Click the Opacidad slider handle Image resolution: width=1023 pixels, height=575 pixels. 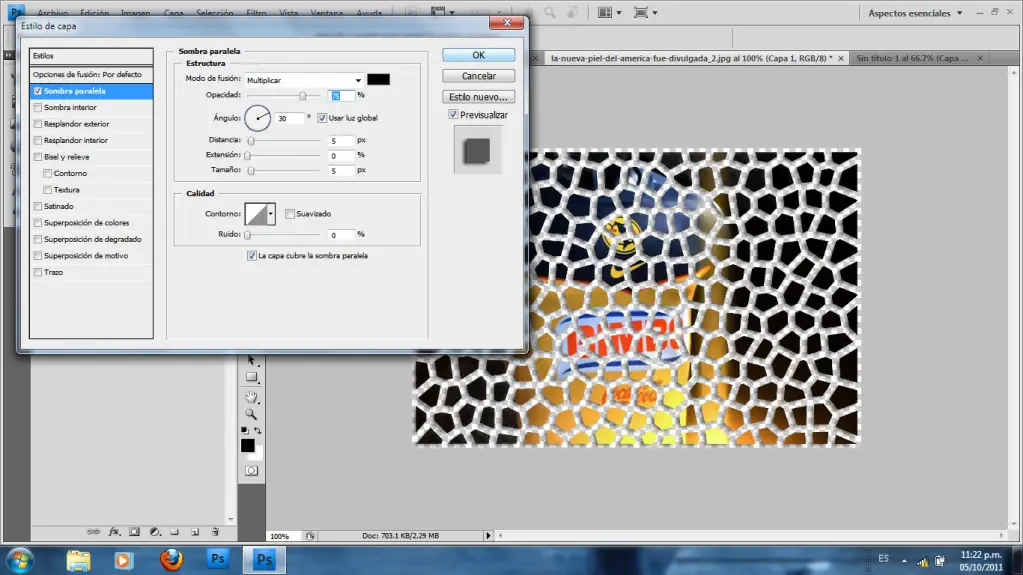[303, 96]
